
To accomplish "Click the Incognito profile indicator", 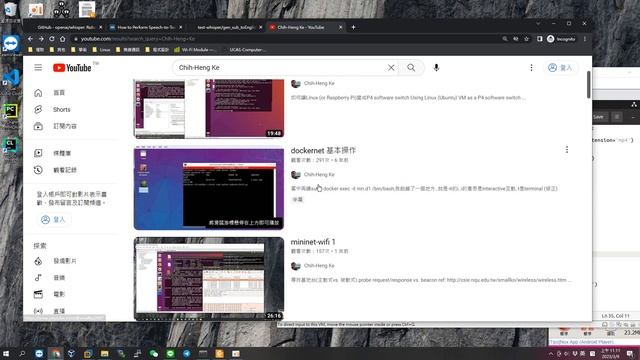I will point(561,39).
